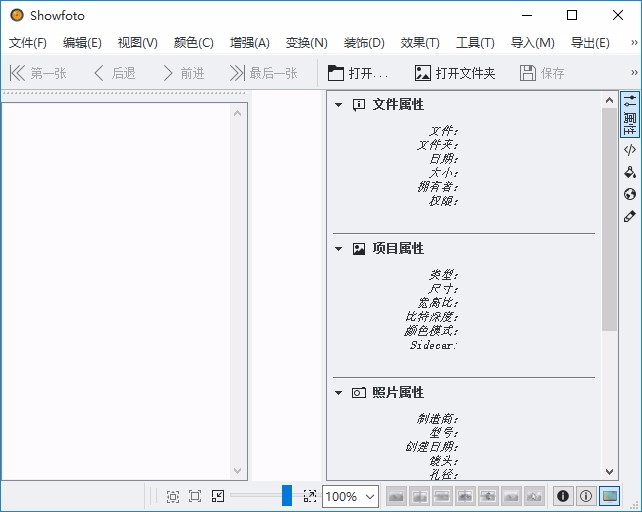Viewport: 642px width, 512px height.
Task: Expand the hidden menu bar items chevron
Action: [634, 43]
